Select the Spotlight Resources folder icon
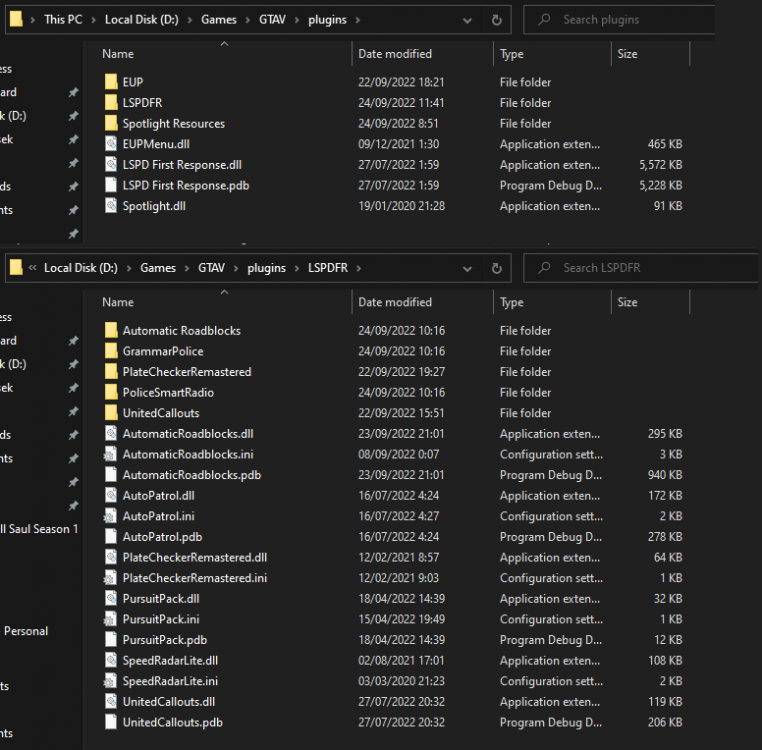Image resolution: width=762 pixels, height=750 pixels. click(x=111, y=123)
